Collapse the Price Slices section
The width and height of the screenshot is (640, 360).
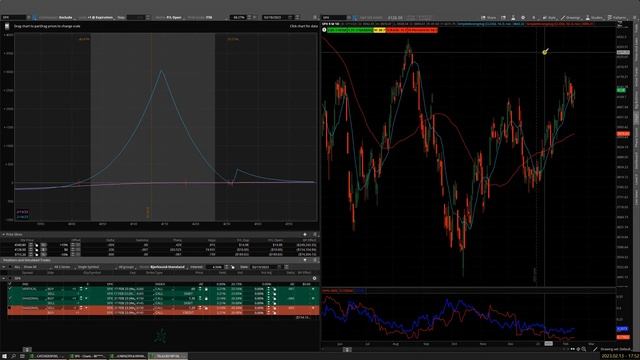4,235
